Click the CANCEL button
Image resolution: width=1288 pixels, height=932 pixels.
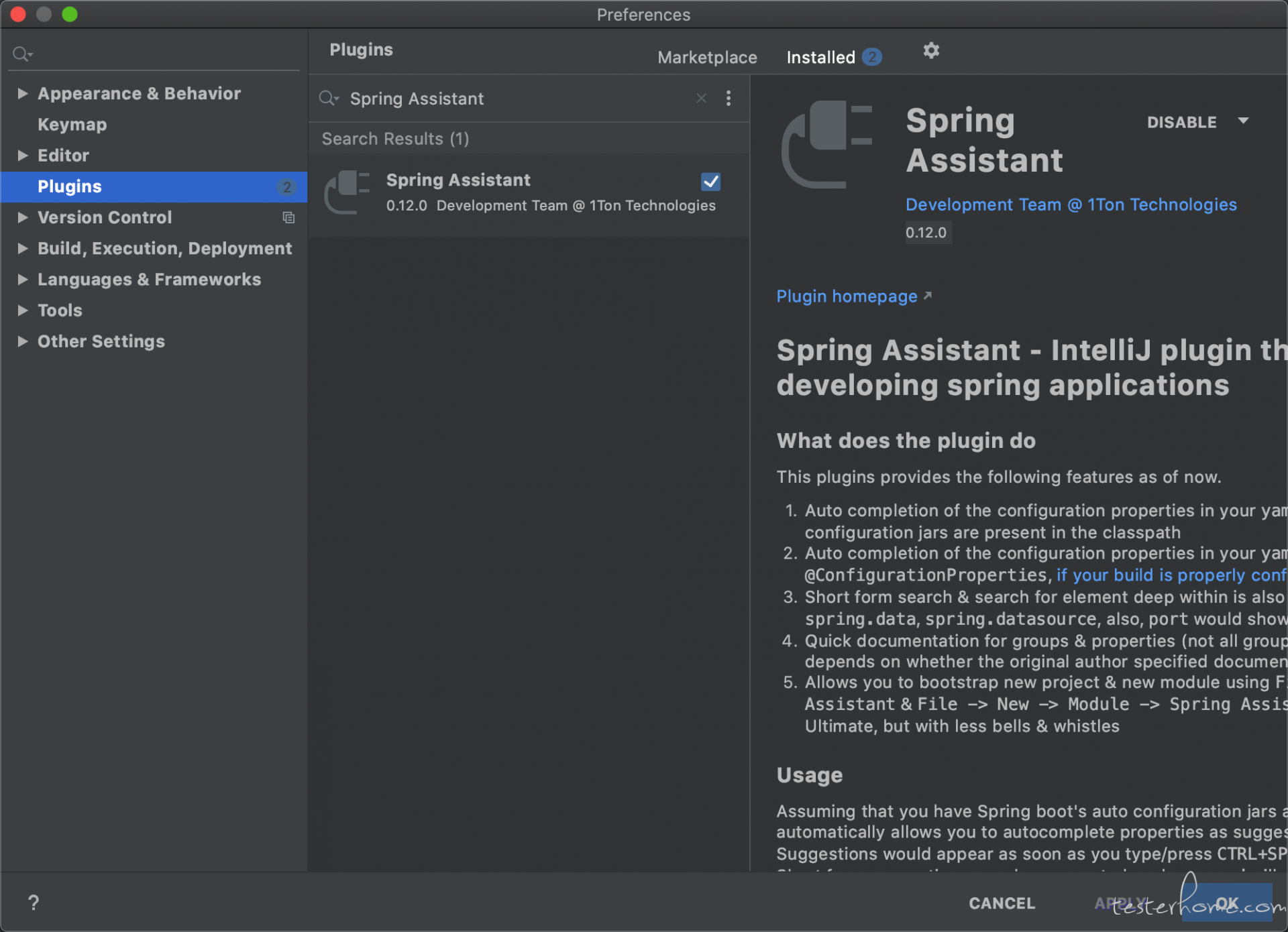tap(1002, 903)
